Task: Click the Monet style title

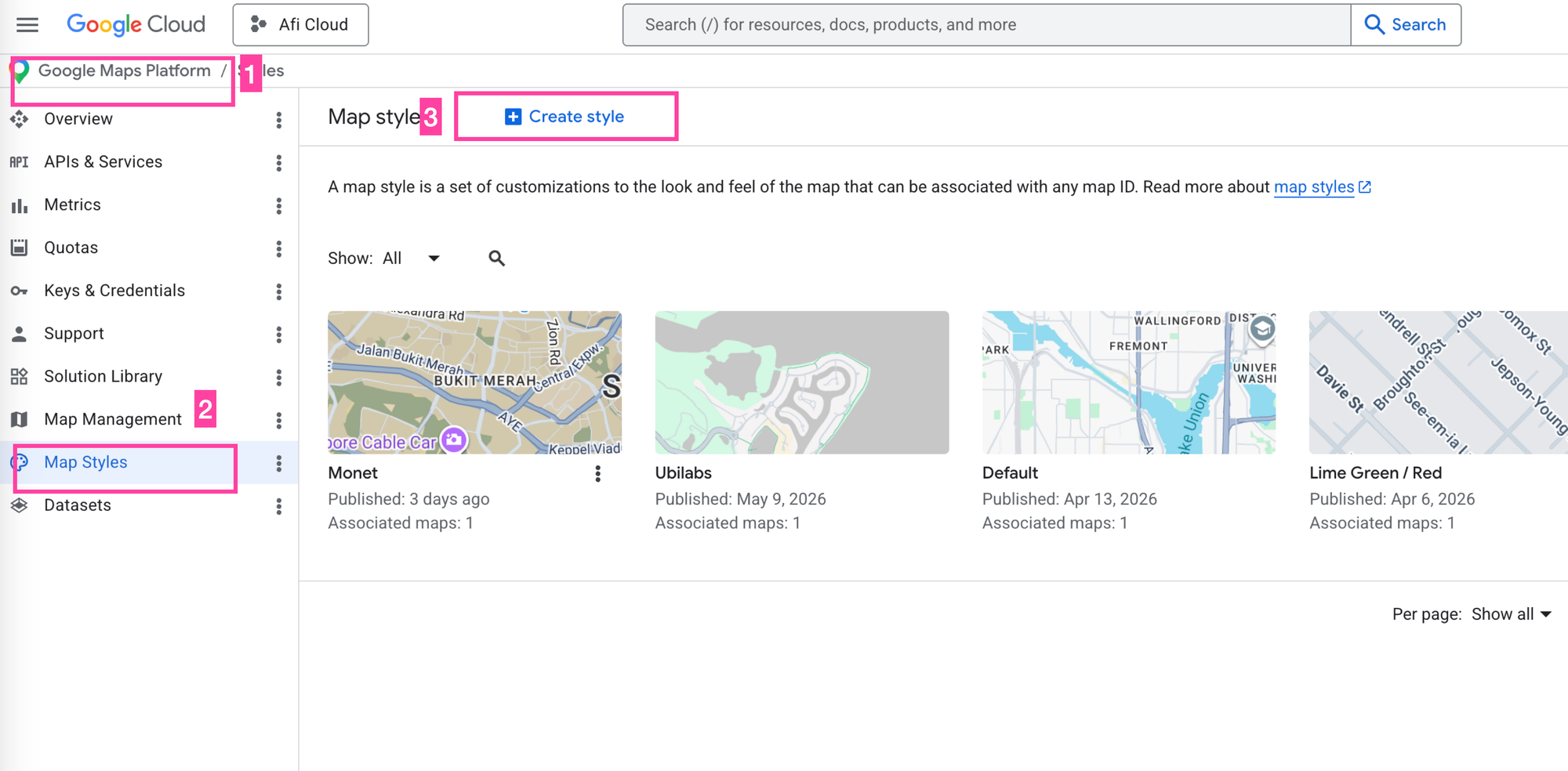Action: (353, 473)
